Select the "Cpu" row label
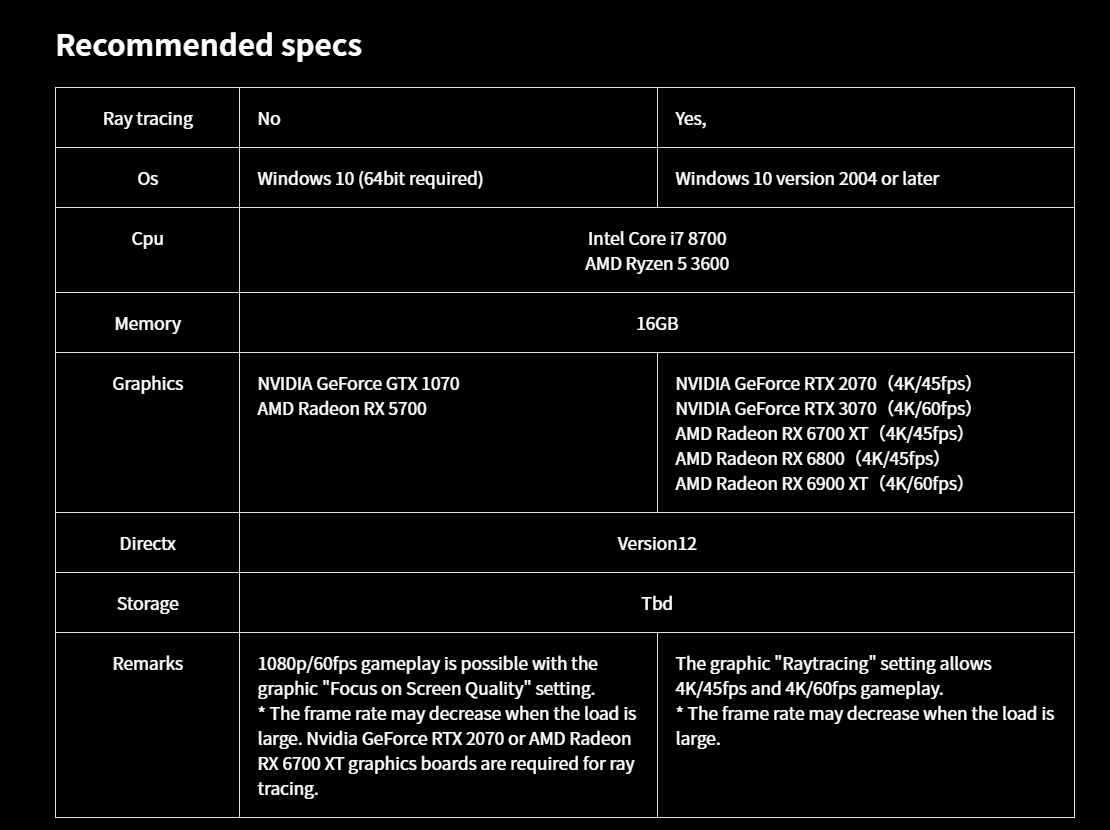 click(148, 239)
